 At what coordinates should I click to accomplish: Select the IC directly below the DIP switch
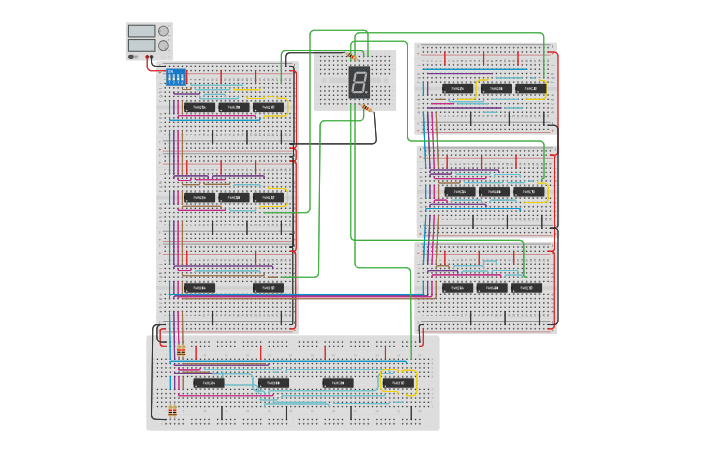coord(199,107)
